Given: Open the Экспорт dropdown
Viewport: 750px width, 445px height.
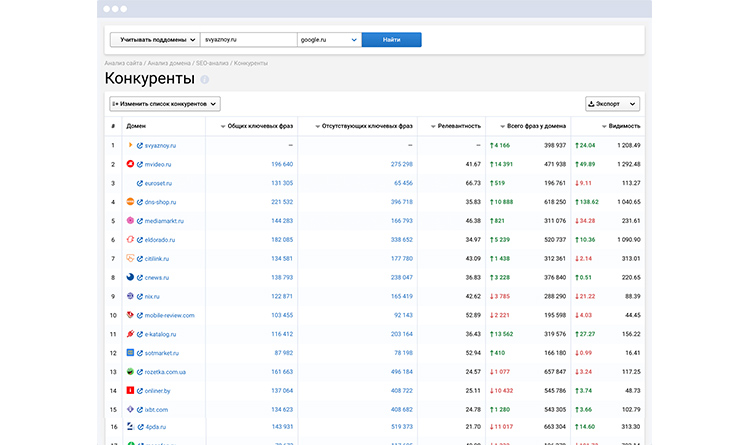Looking at the screenshot, I should click(x=612, y=104).
